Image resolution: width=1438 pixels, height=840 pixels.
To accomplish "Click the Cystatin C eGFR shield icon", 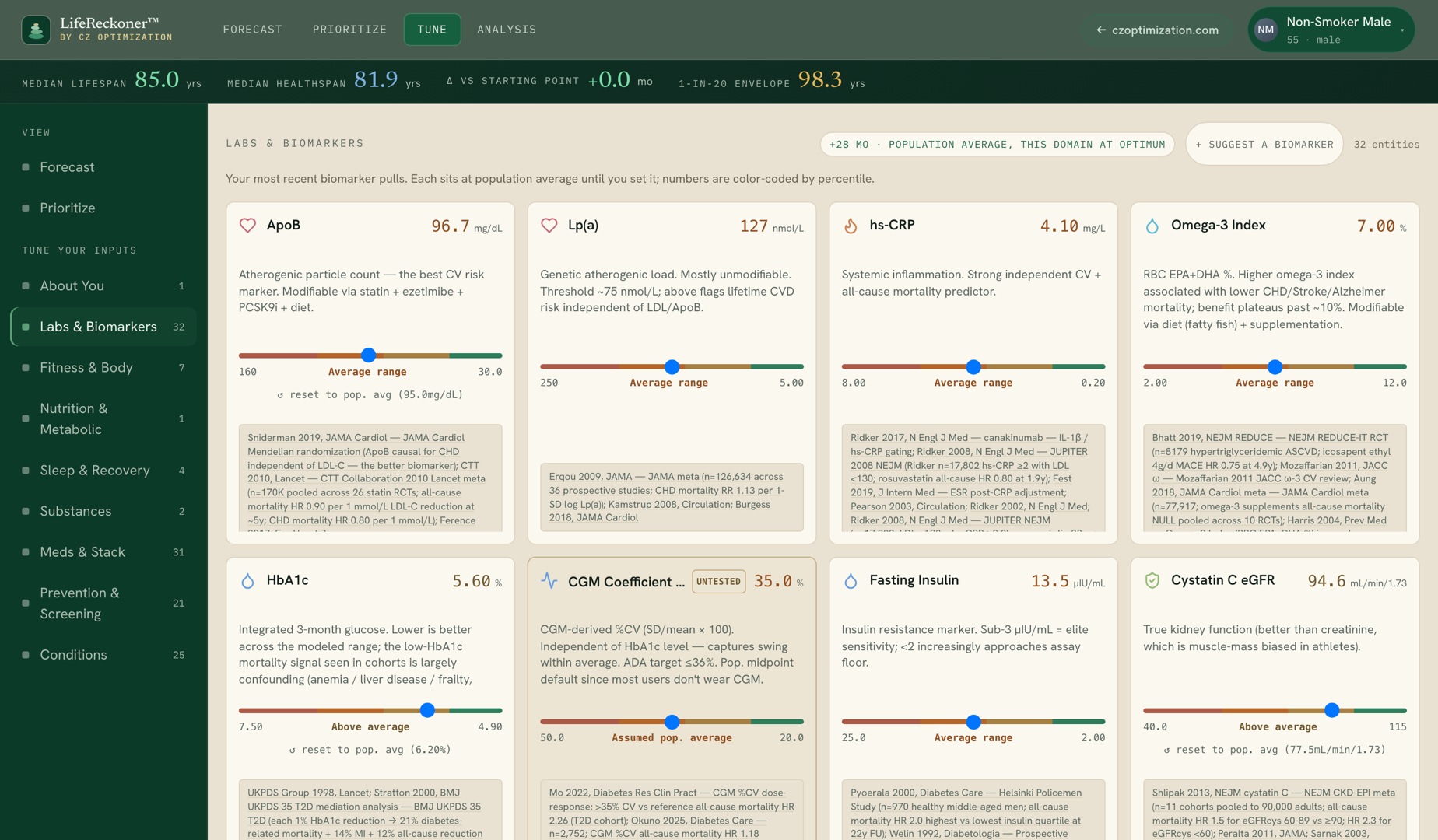I will pyautogui.click(x=1152, y=581).
